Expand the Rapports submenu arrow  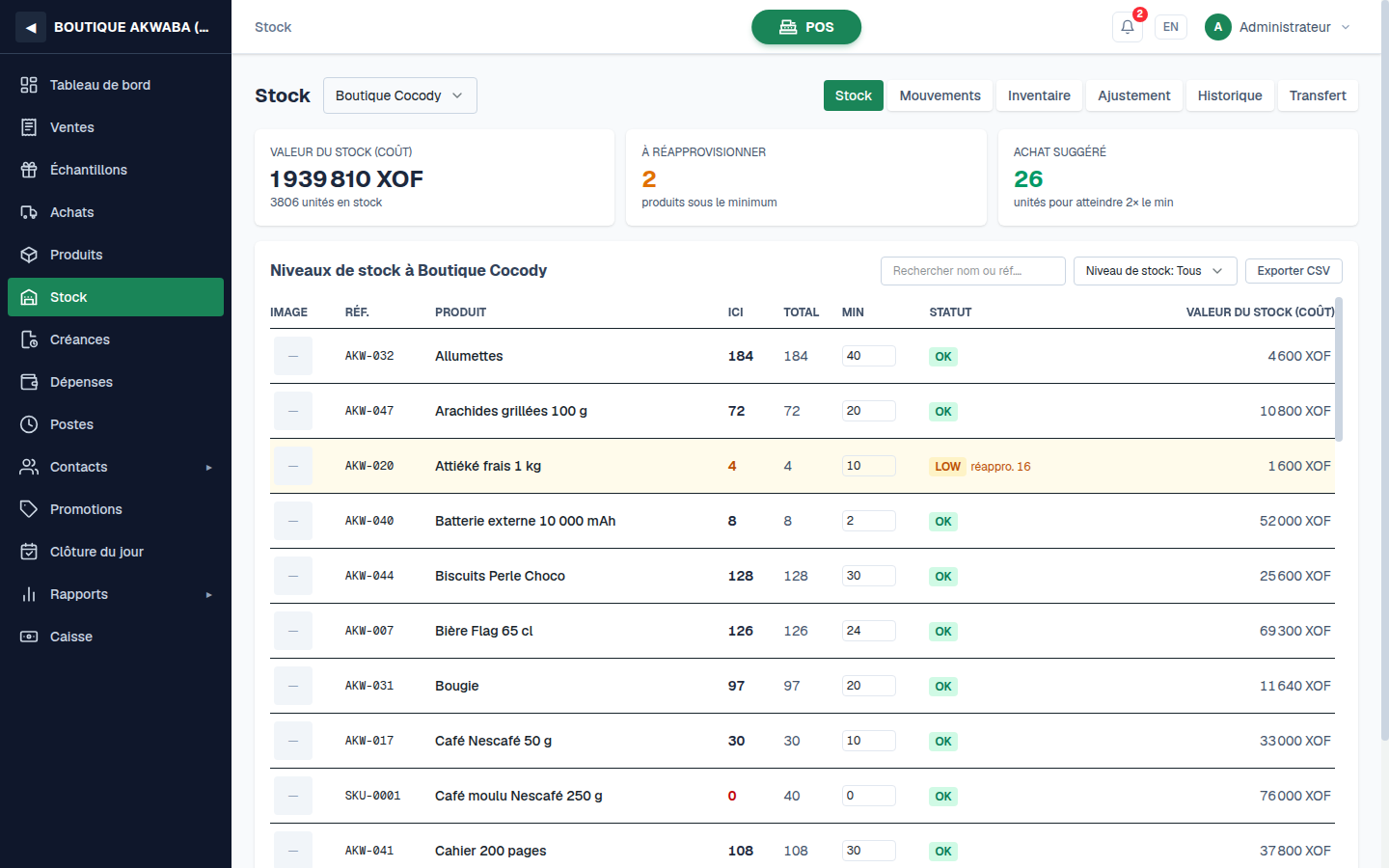(208, 595)
